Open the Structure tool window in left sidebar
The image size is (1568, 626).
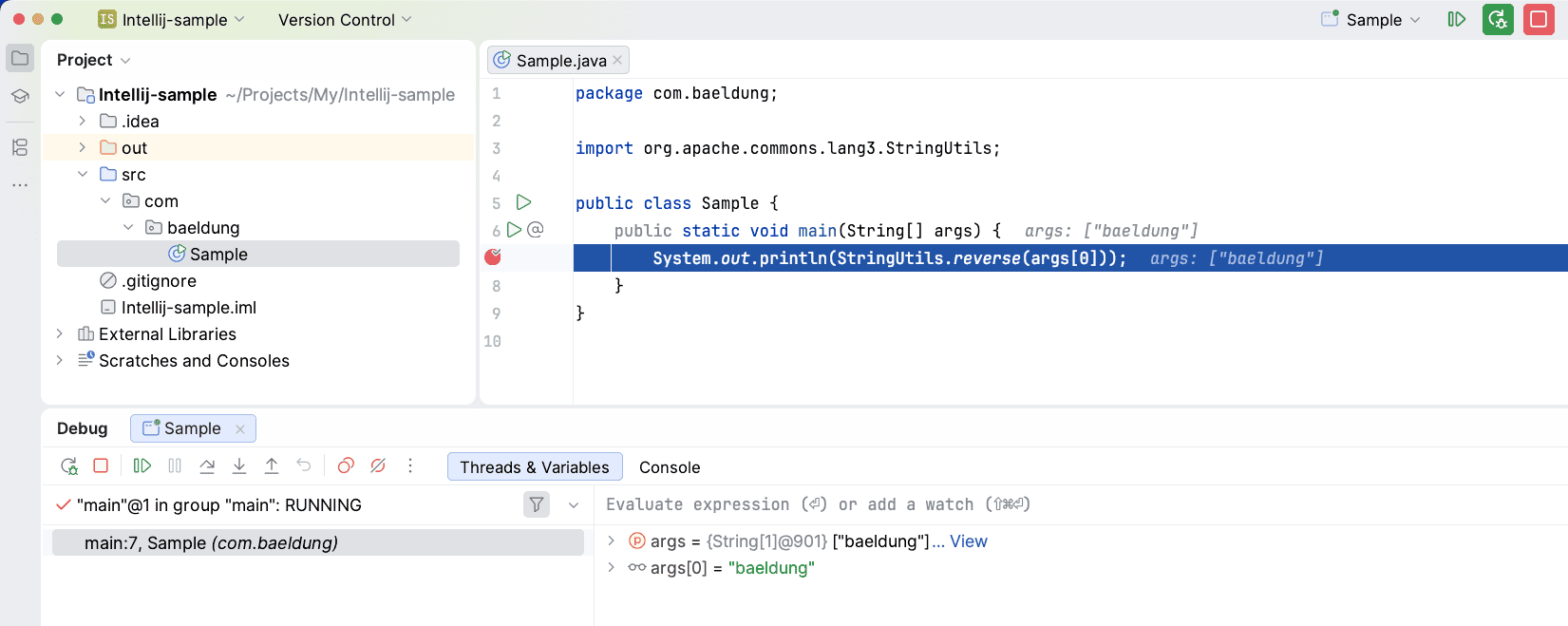(20, 147)
